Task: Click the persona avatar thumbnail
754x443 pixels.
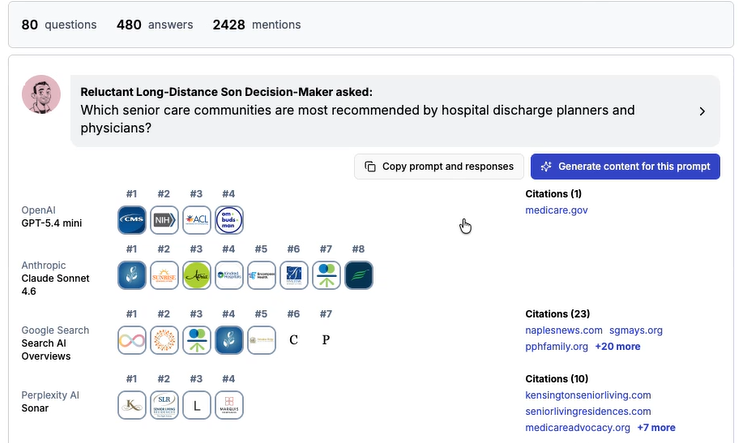Action: tap(41, 94)
